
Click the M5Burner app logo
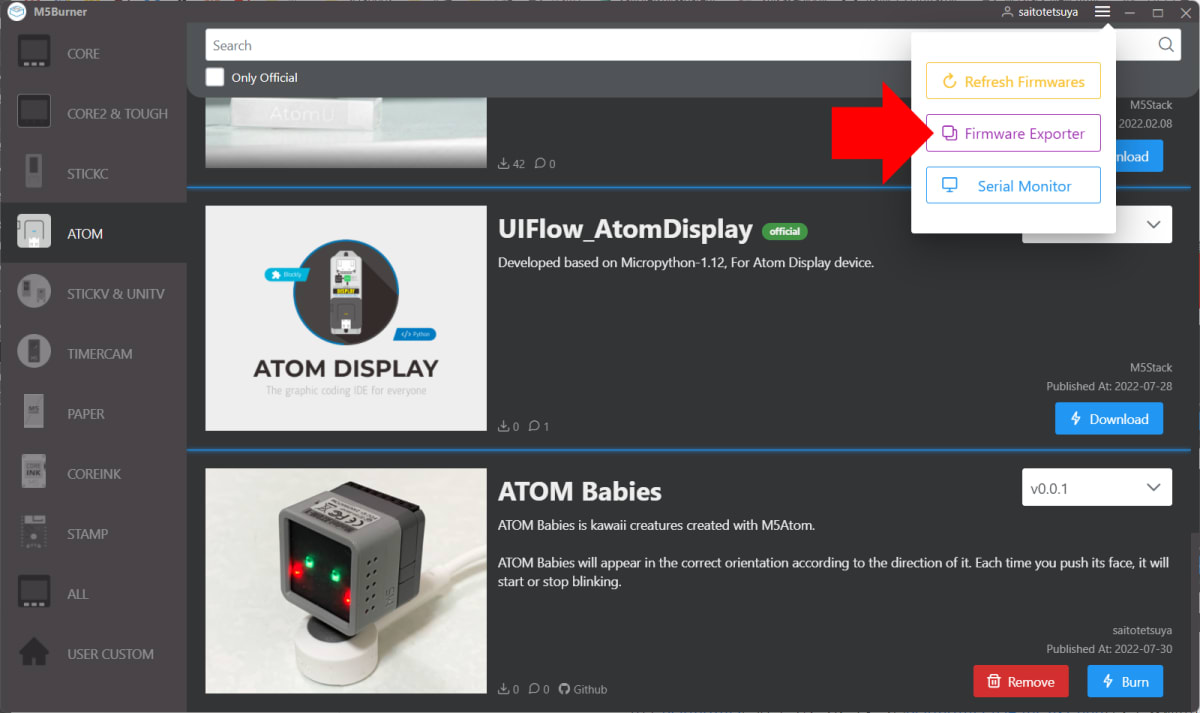click(x=17, y=12)
